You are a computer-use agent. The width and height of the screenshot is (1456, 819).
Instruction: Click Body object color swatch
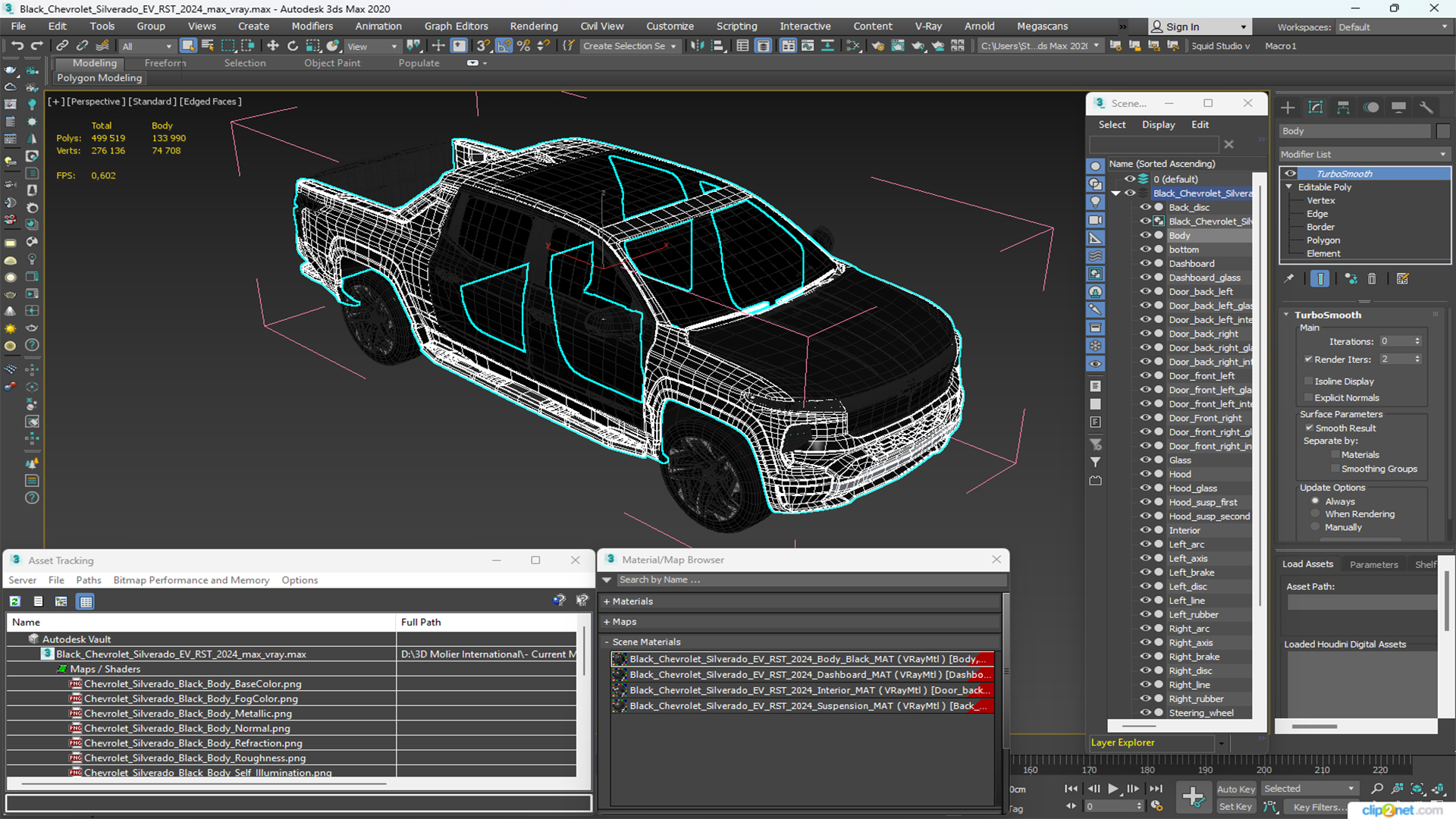pyautogui.click(x=1443, y=131)
